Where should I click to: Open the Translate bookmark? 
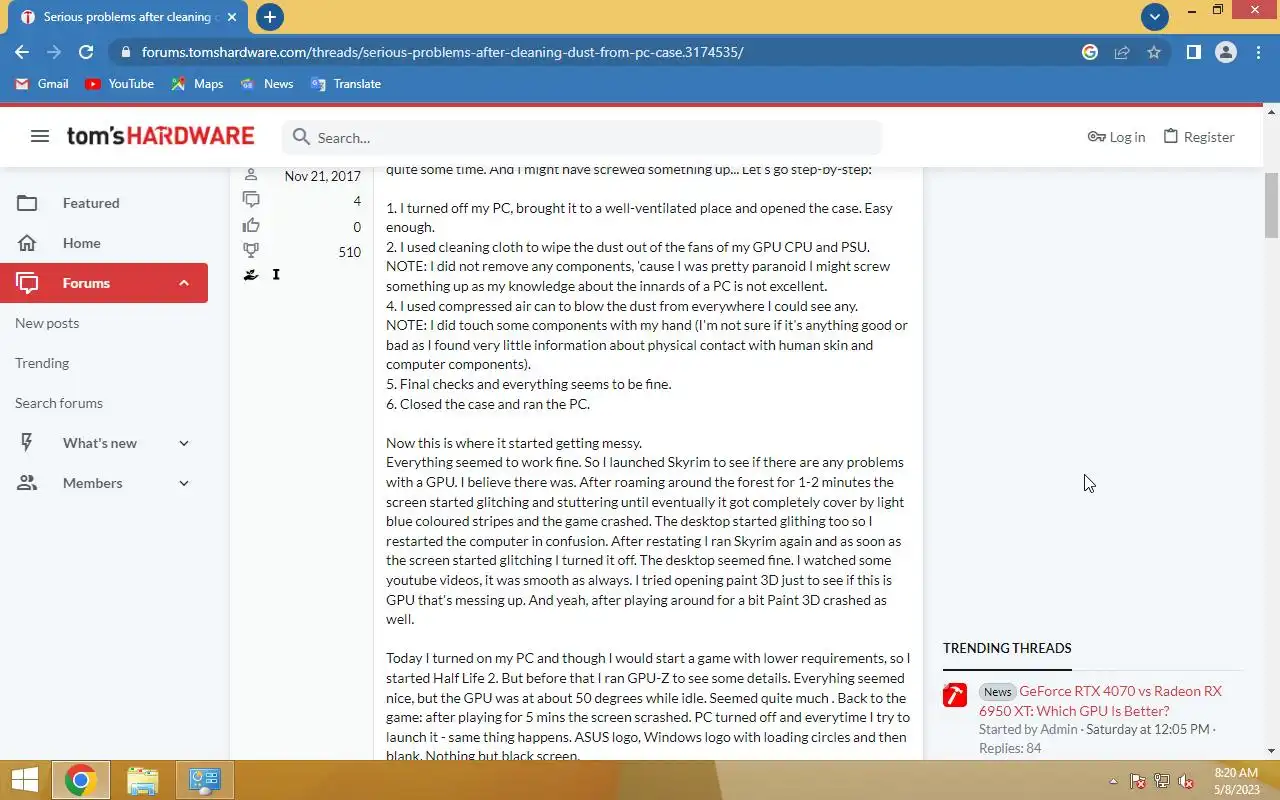click(x=346, y=84)
